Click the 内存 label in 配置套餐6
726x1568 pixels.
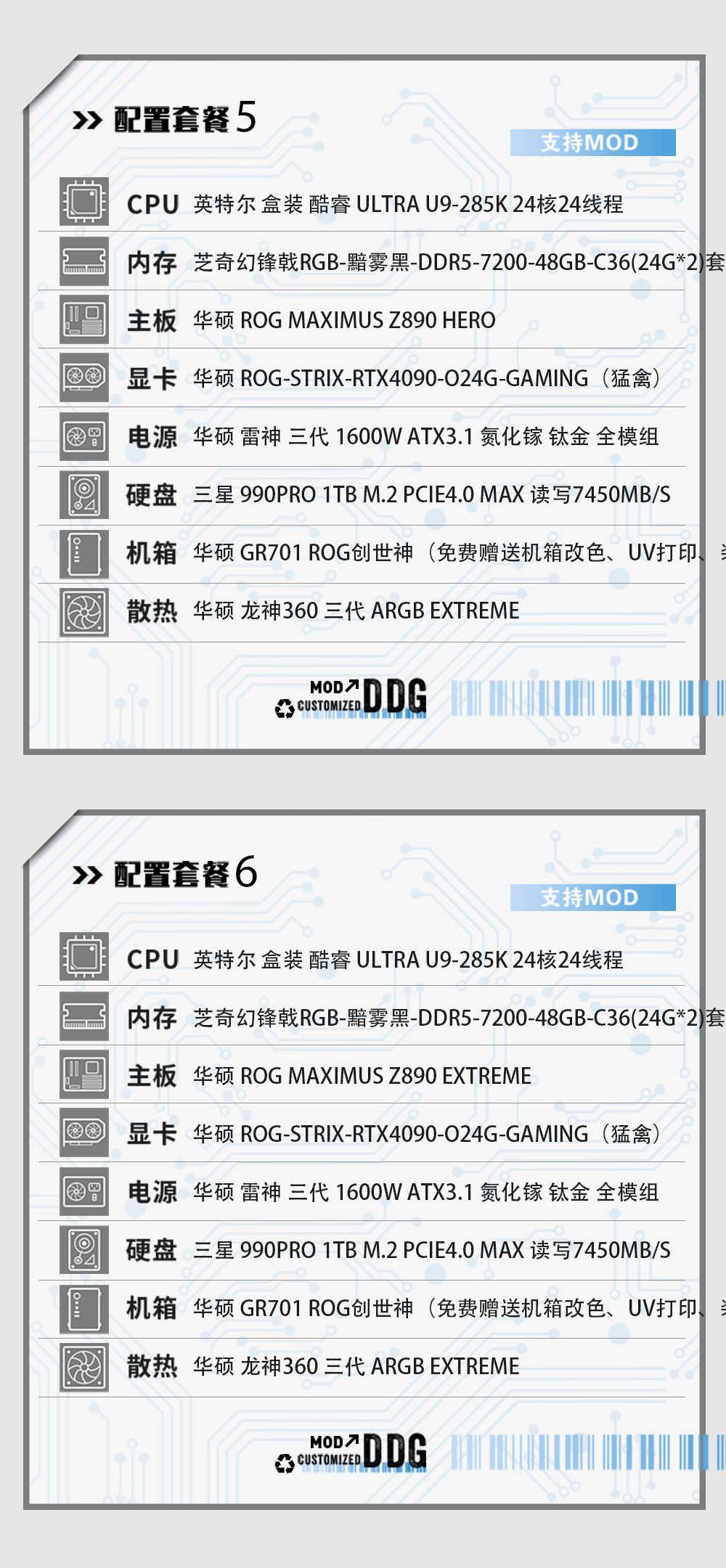coord(152,1018)
